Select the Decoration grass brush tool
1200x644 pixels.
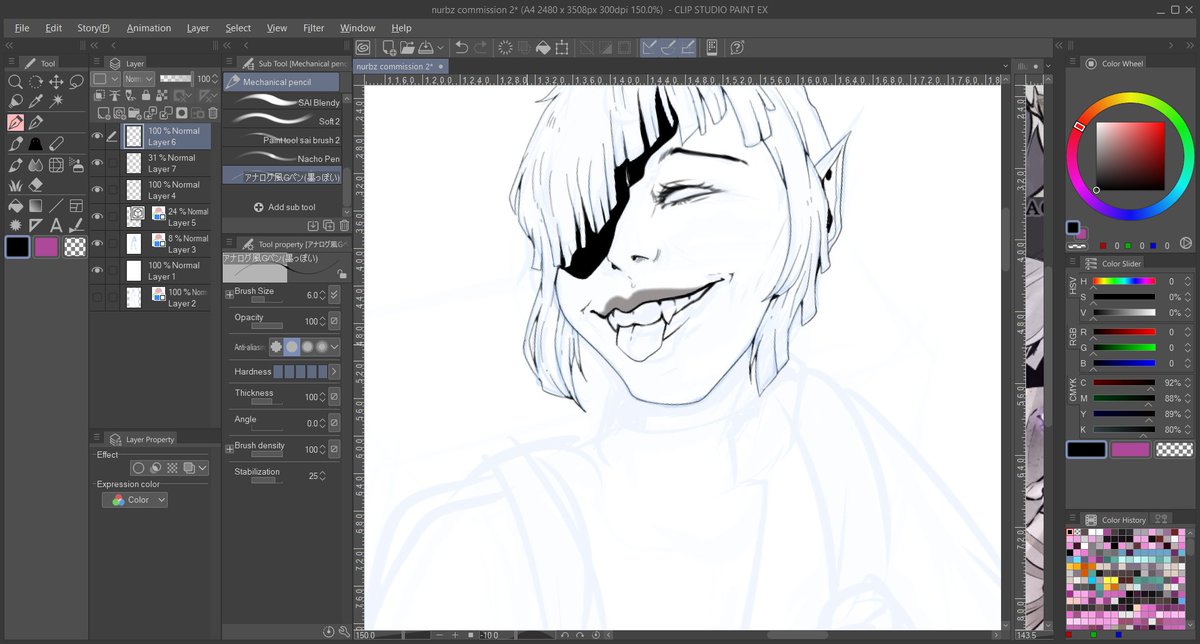pos(15,185)
